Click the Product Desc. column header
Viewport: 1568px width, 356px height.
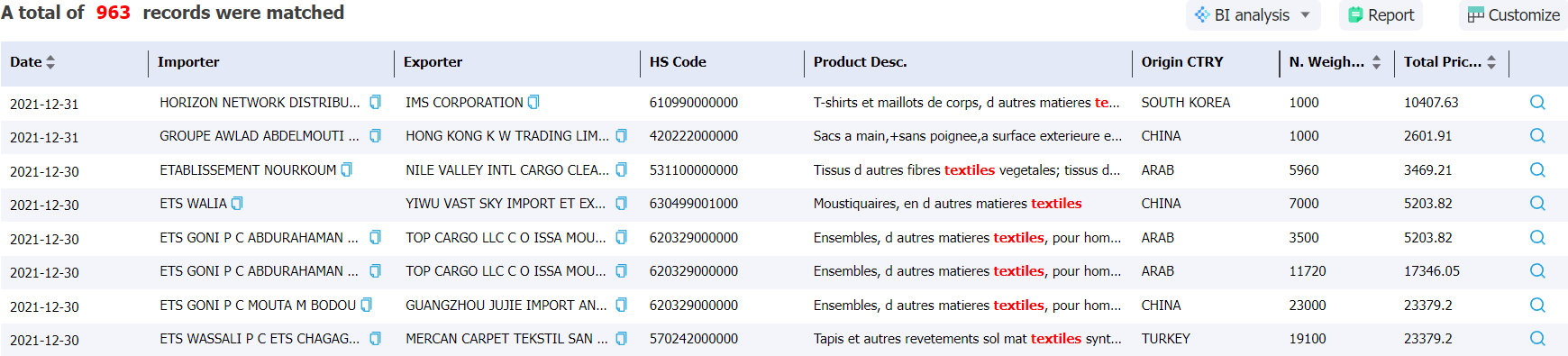pos(860,62)
